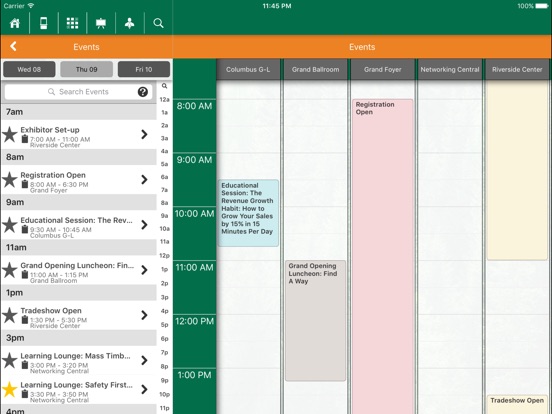
Task: Unfavorite the Learning Lounge: Safety First star
Action: [x=10, y=389]
